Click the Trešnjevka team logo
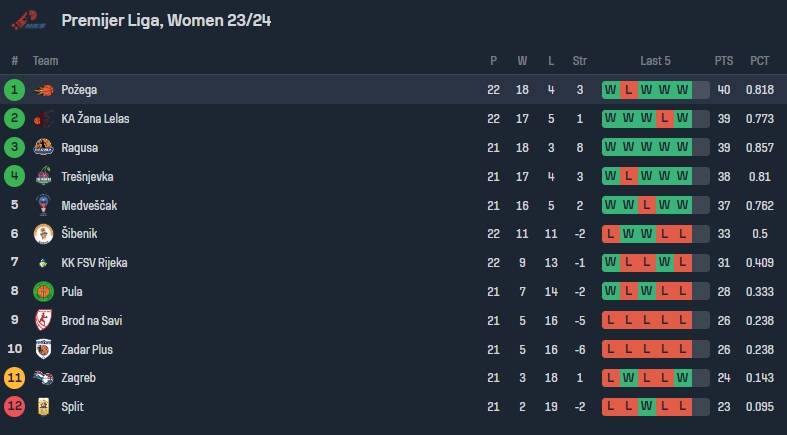 pos(44,176)
